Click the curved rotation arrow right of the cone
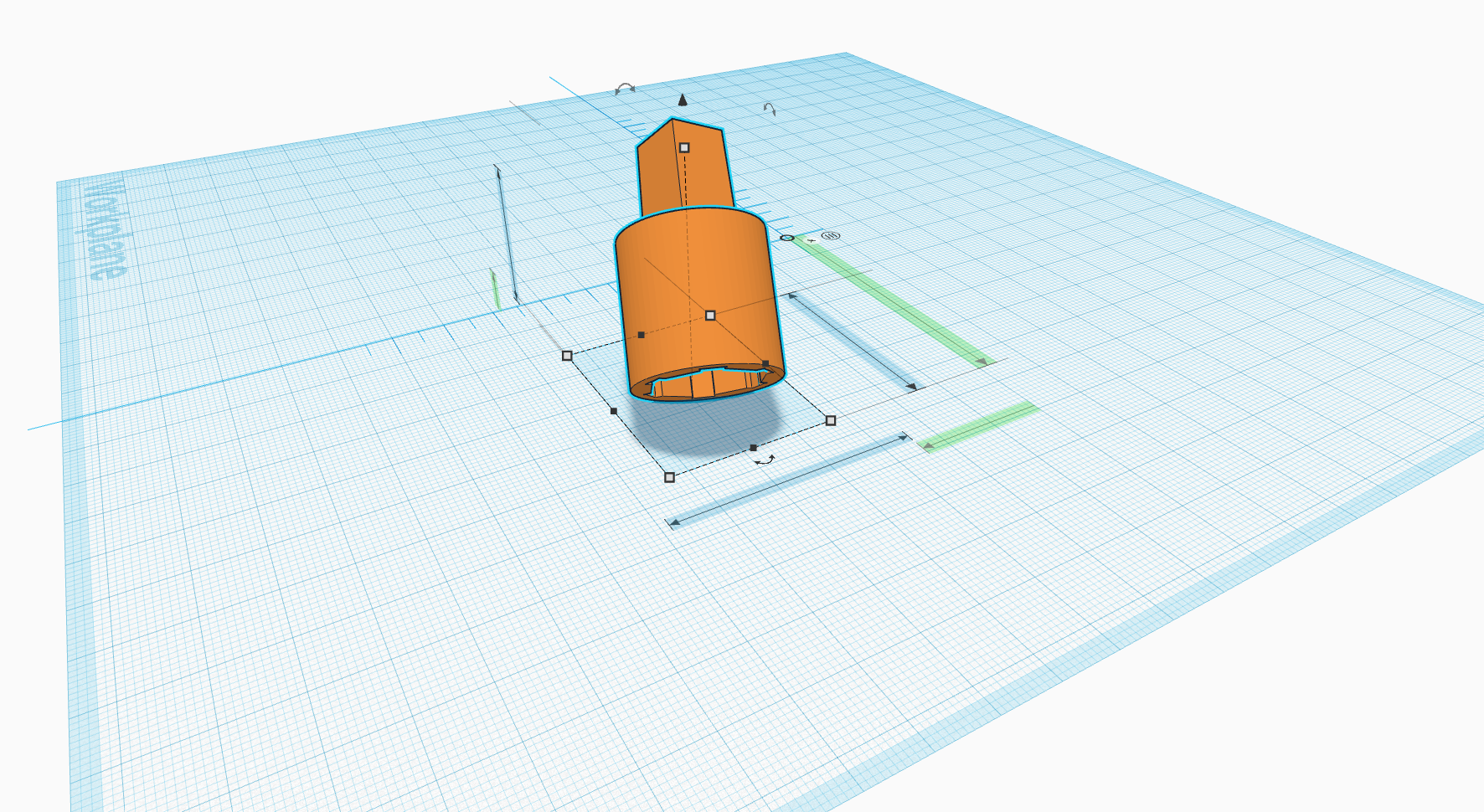Screen dimensions: 1484x812 pos(770,108)
